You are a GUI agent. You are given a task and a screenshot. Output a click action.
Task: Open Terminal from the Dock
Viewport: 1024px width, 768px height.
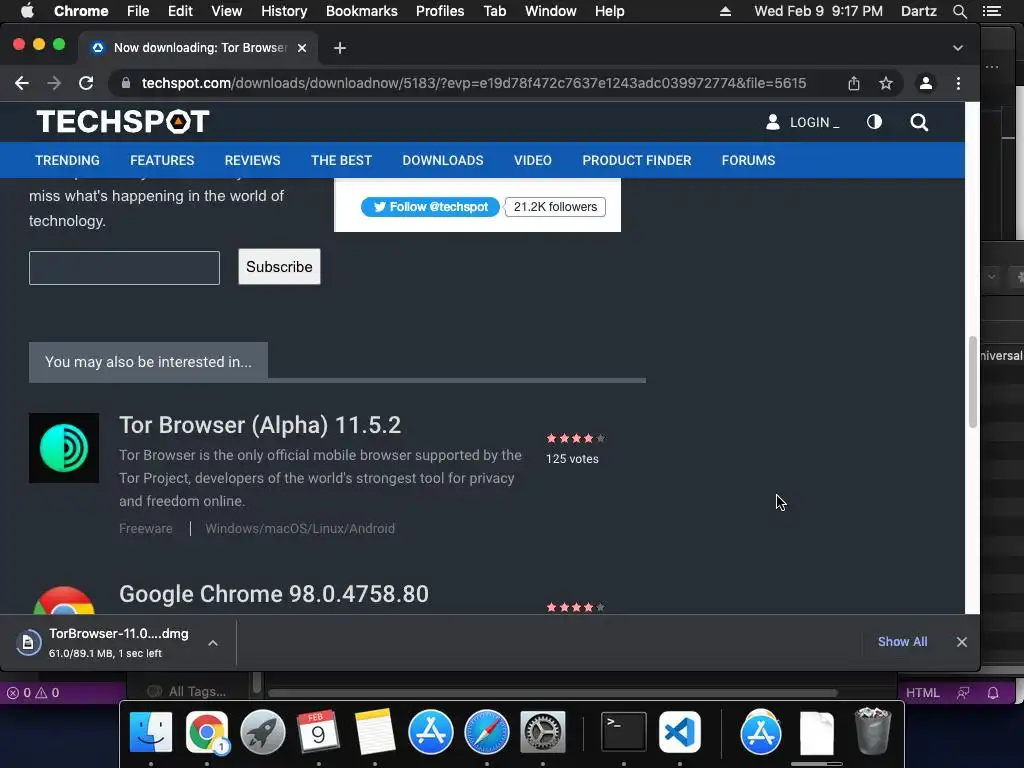pyautogui.click(x=624, y=733)
